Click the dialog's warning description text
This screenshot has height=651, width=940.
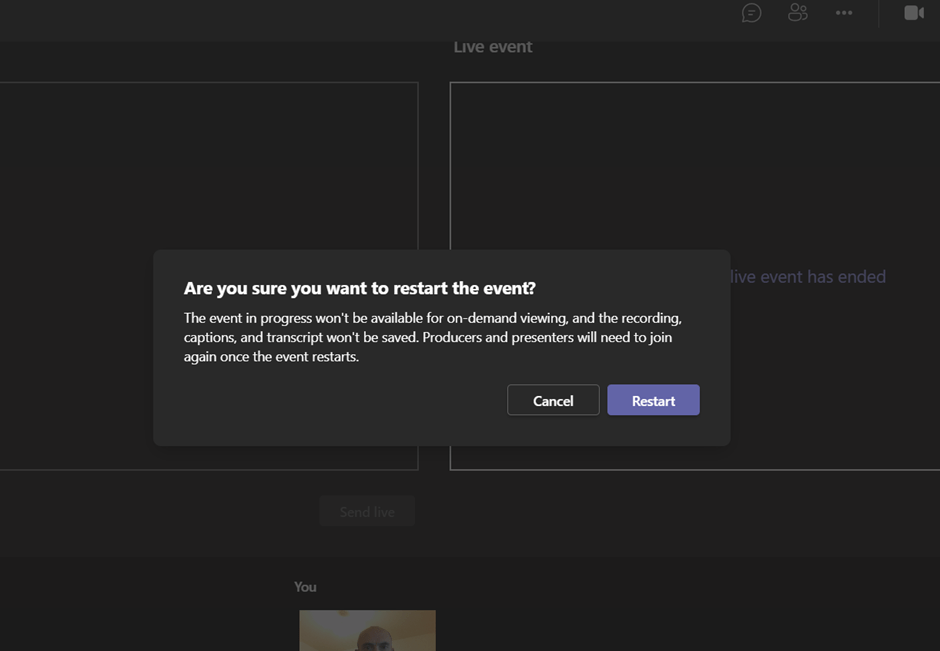pyautogui.click(x=432, y=337)
